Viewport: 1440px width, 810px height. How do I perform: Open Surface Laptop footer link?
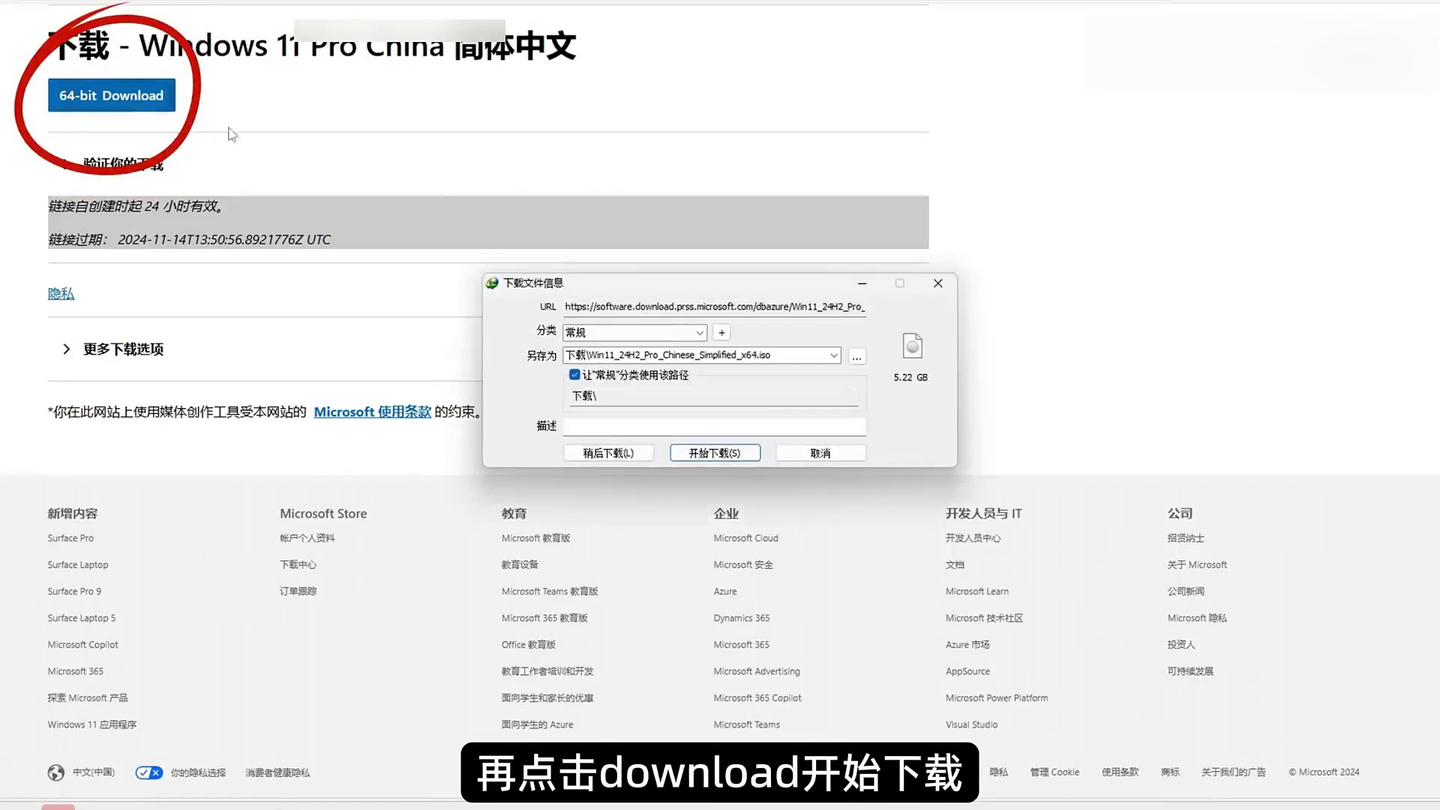(78, 565)
